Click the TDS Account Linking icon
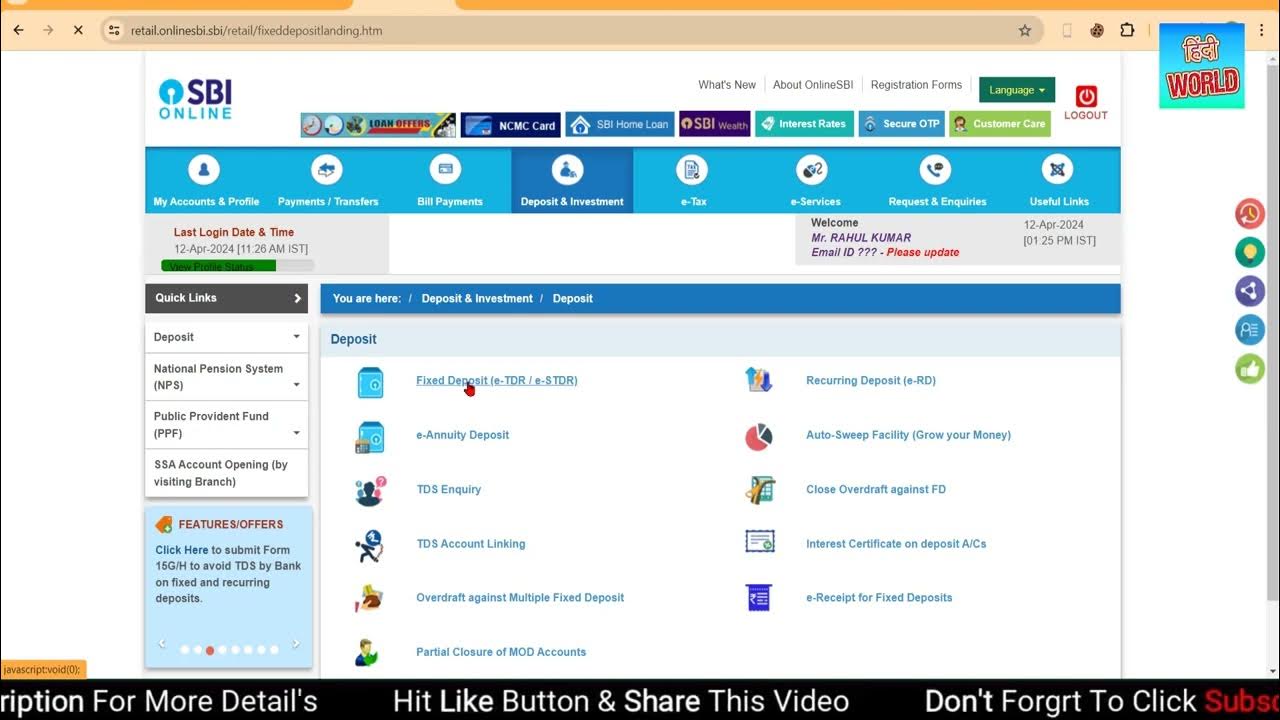The height and width of the screenshot is (720, 1280). click(x=369, y=546)
